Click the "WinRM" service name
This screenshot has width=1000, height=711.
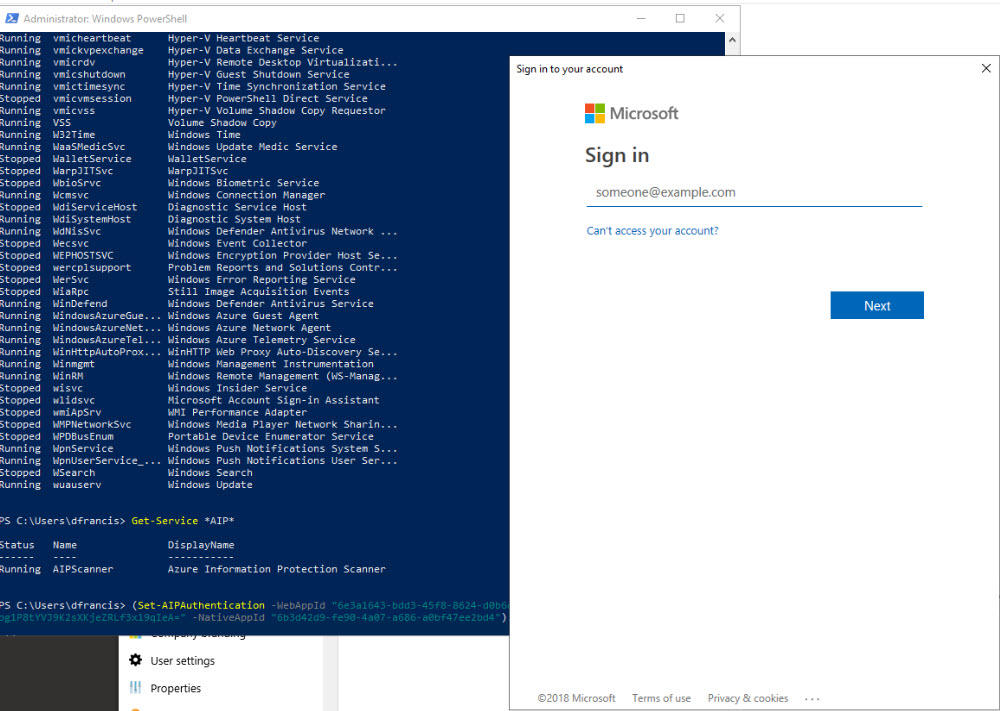[68, 376]
